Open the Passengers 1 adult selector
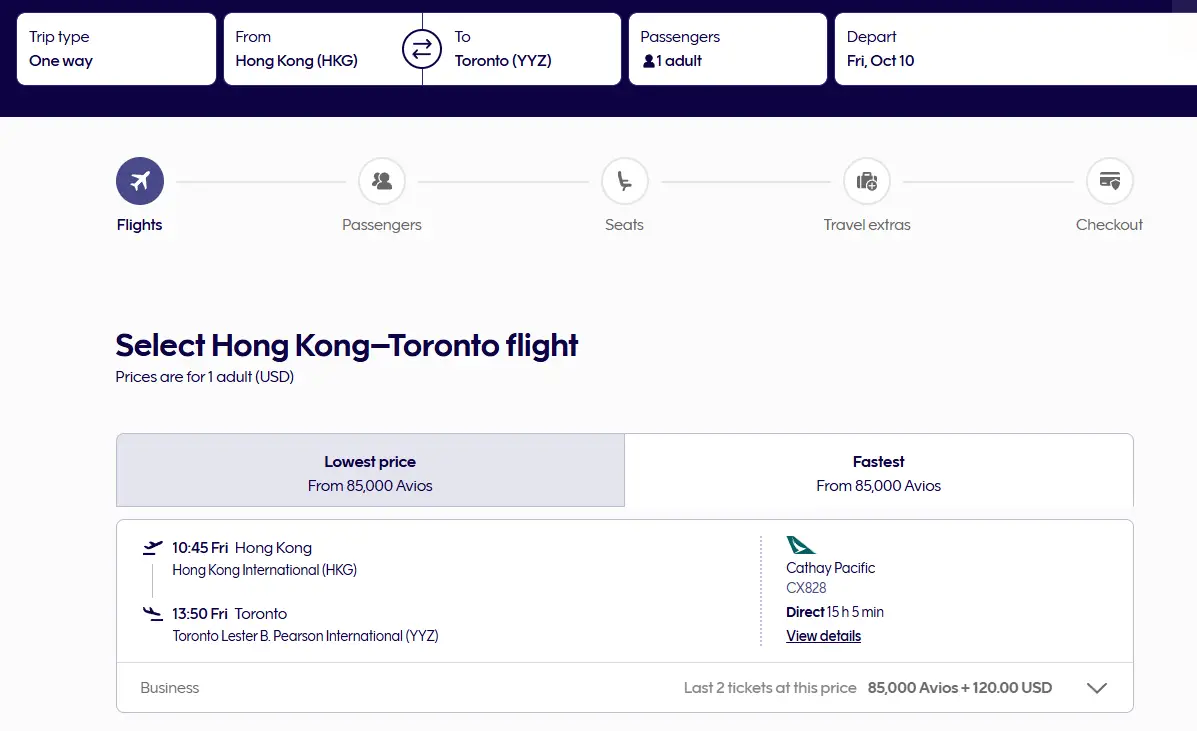The width and height of the screenshot is (1197, 731). [727, 49]
